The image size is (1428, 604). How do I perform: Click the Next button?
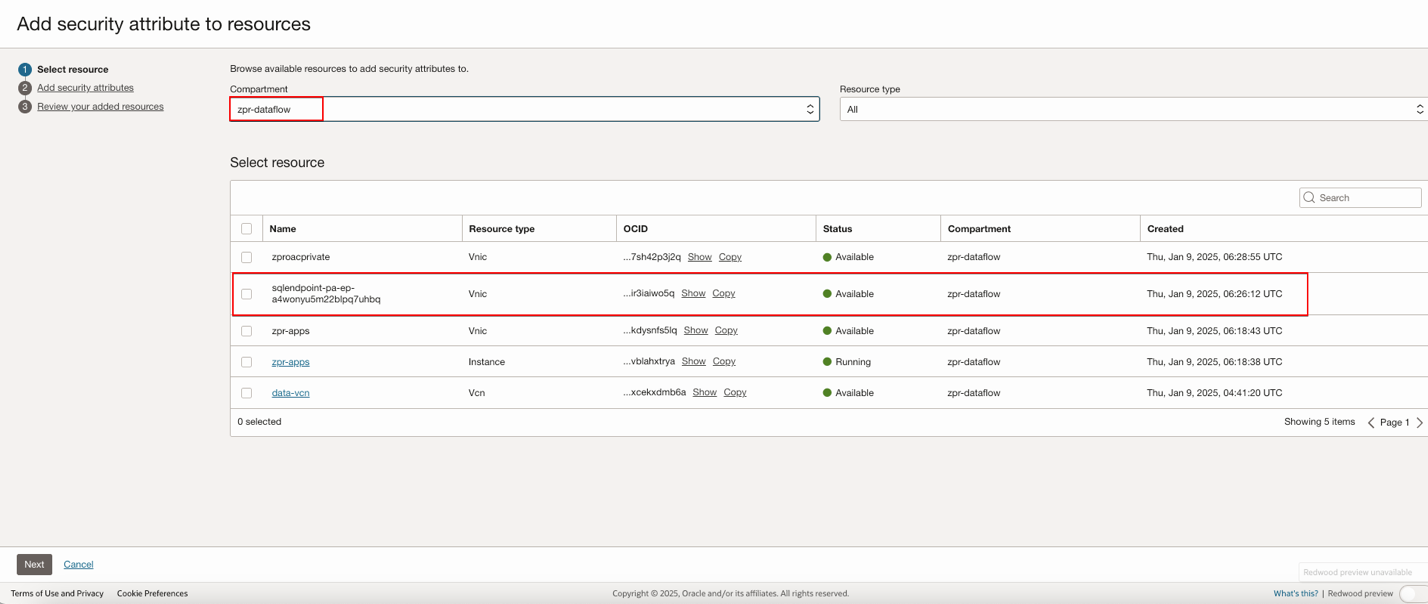click(x=34, y=565)
